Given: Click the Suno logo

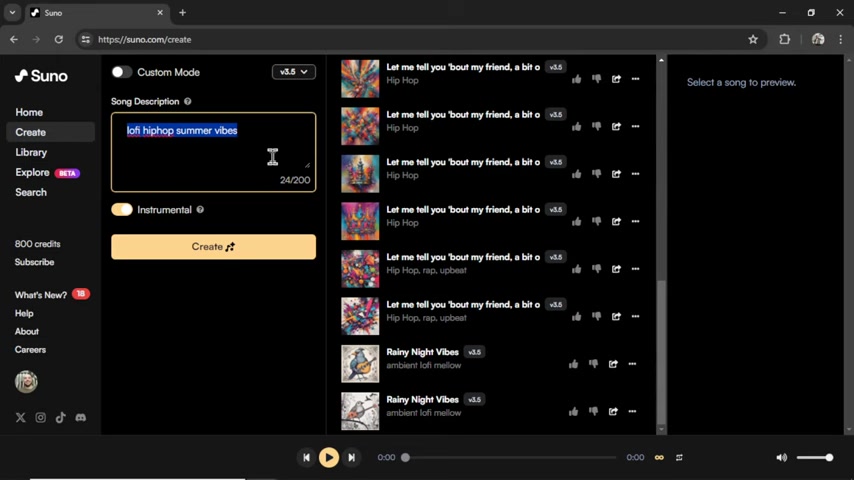Looking at the screenshot, I should tap(41, 76).
